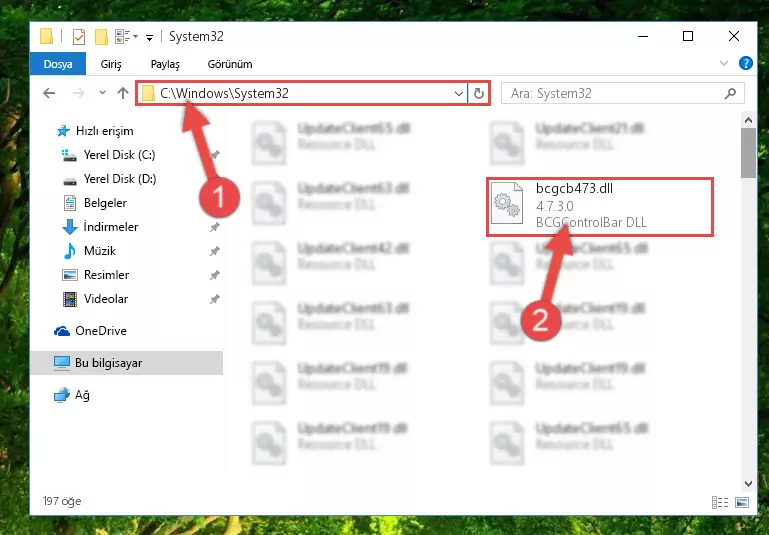Expand the address bar history dropdown
769x535 pixels.
[x=459, y=93]
